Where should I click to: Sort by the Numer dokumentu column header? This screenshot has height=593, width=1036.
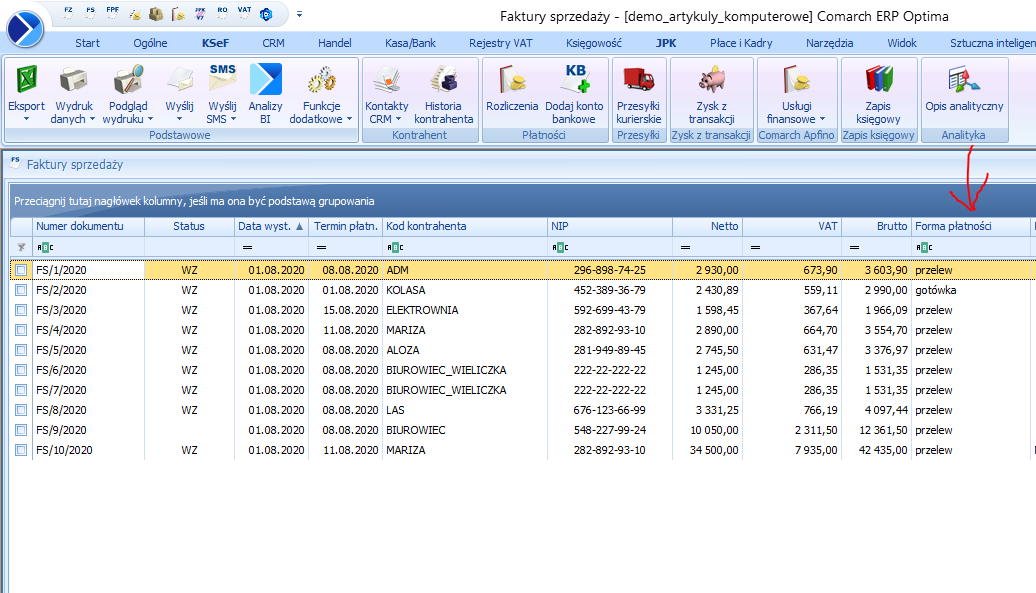[x=88, y=226]
